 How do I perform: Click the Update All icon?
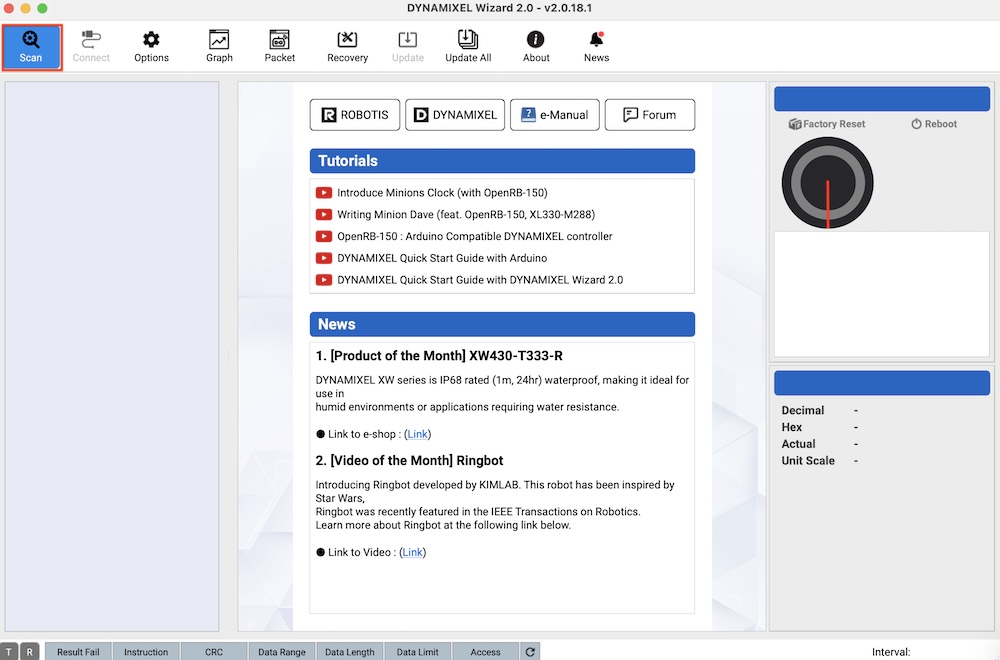[x=468, y=46]
